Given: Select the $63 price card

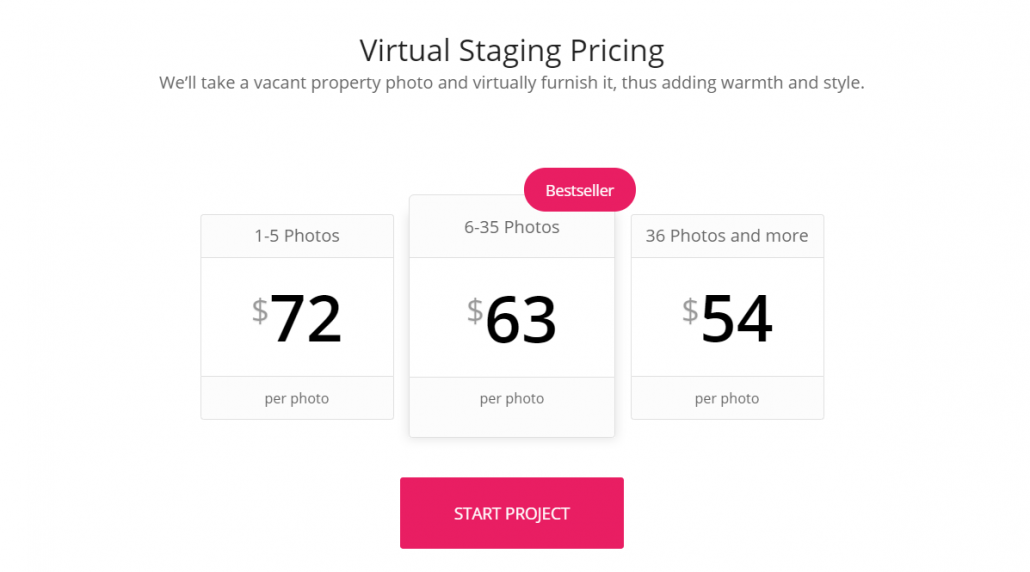Looking at the screenshot, I should click(512, 318).
